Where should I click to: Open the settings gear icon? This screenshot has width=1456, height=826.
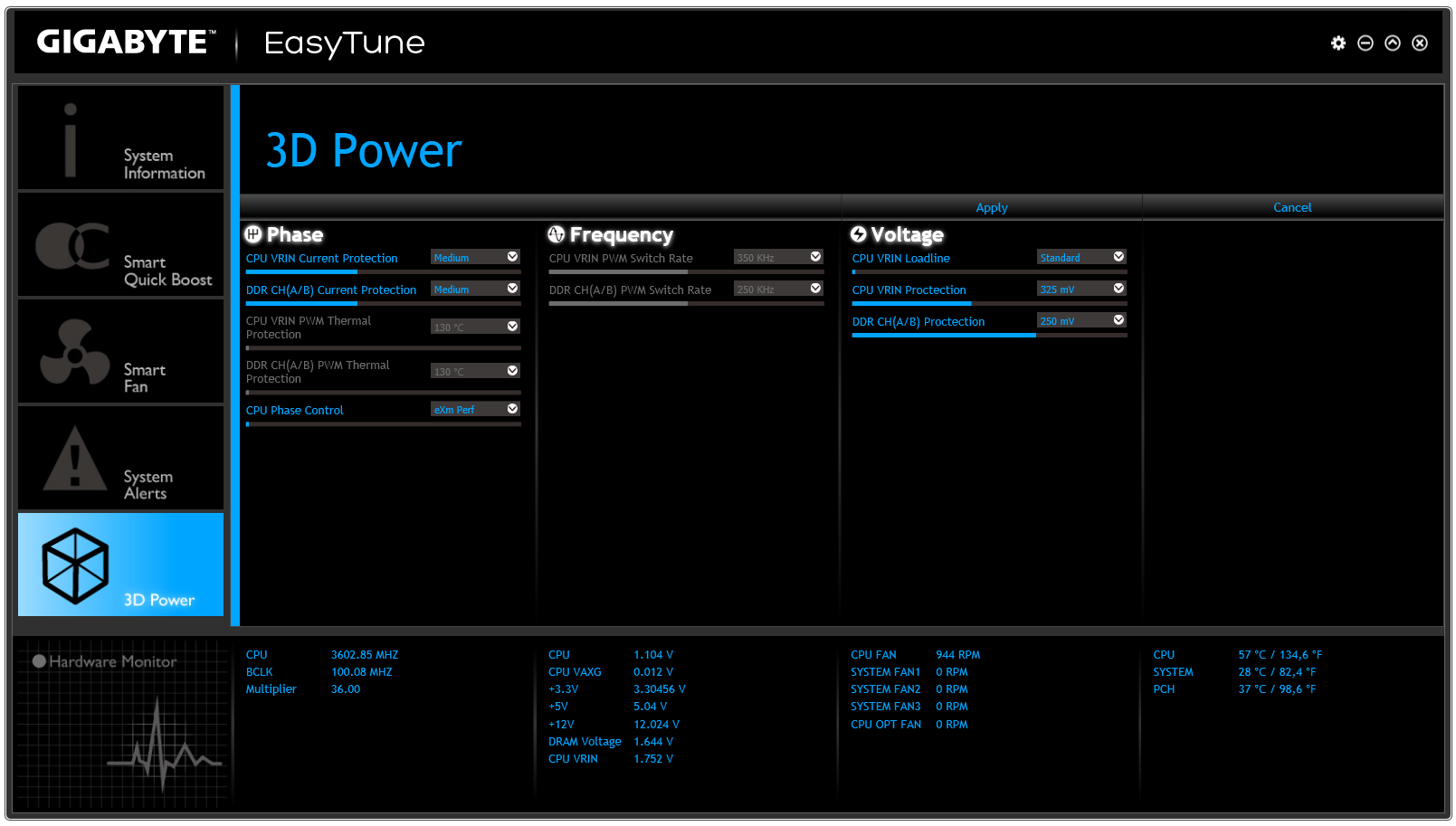[1338, 43]
